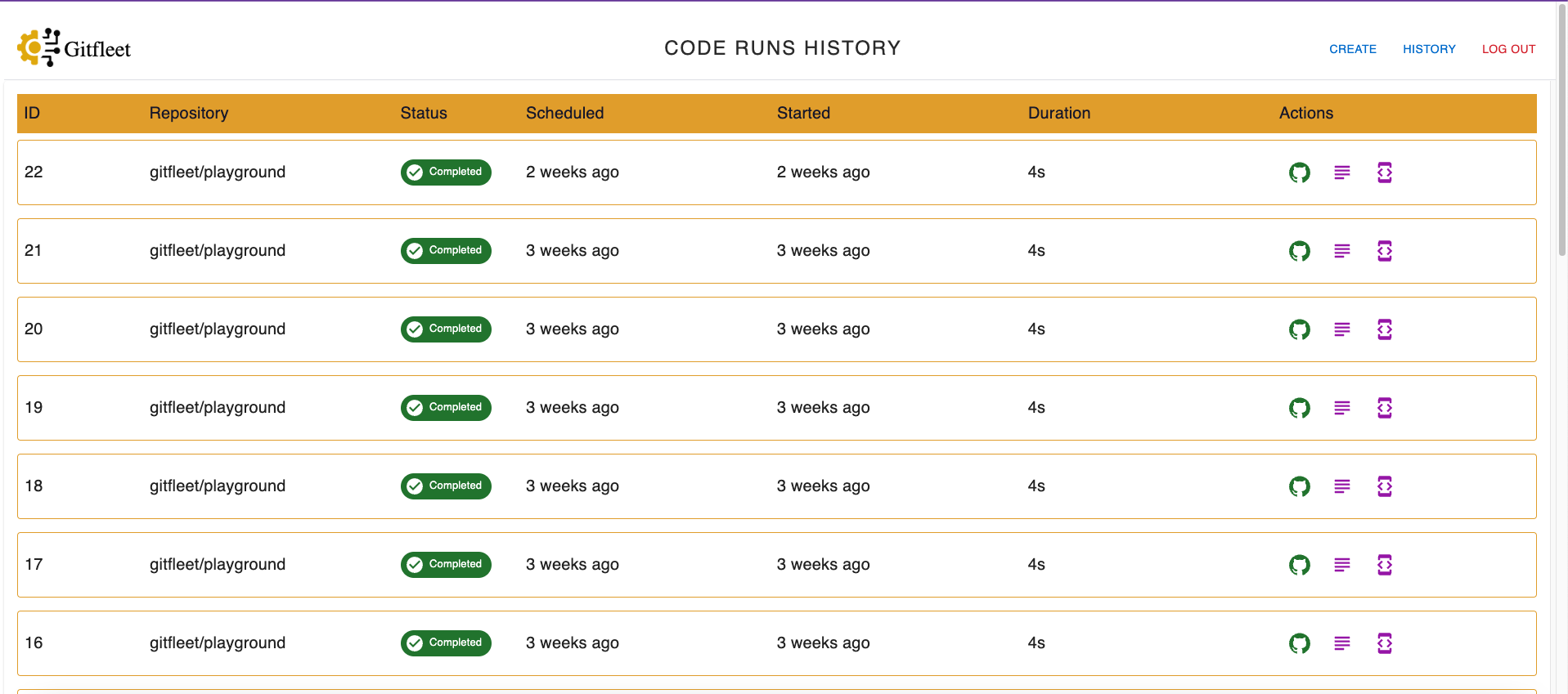Click the Completed badge for run 16
Image resolution: width=1568 pixels, height=694 pixels.
[x=446, y=643]
